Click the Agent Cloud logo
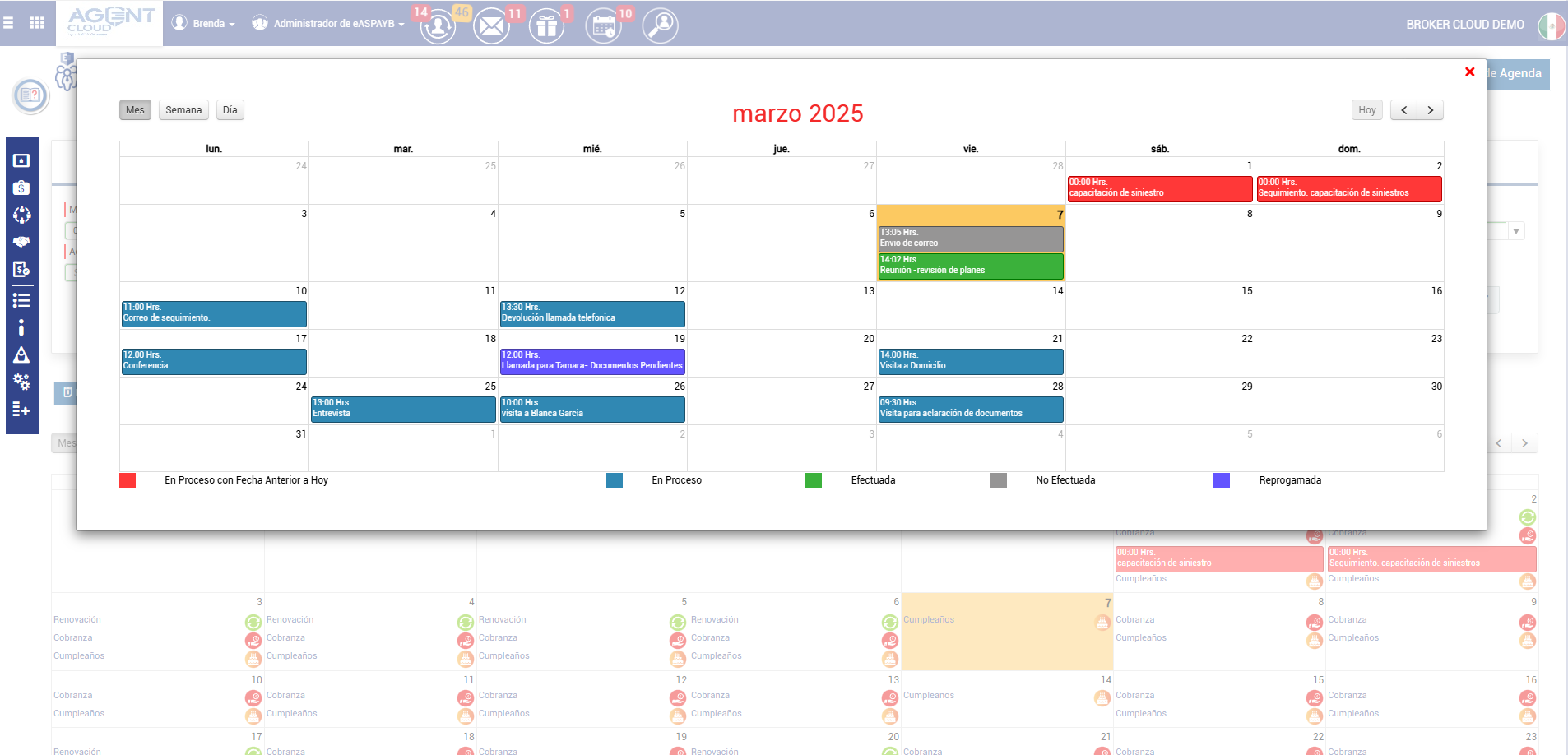This screenshot has height=755, width=1568. click(109, 22)
